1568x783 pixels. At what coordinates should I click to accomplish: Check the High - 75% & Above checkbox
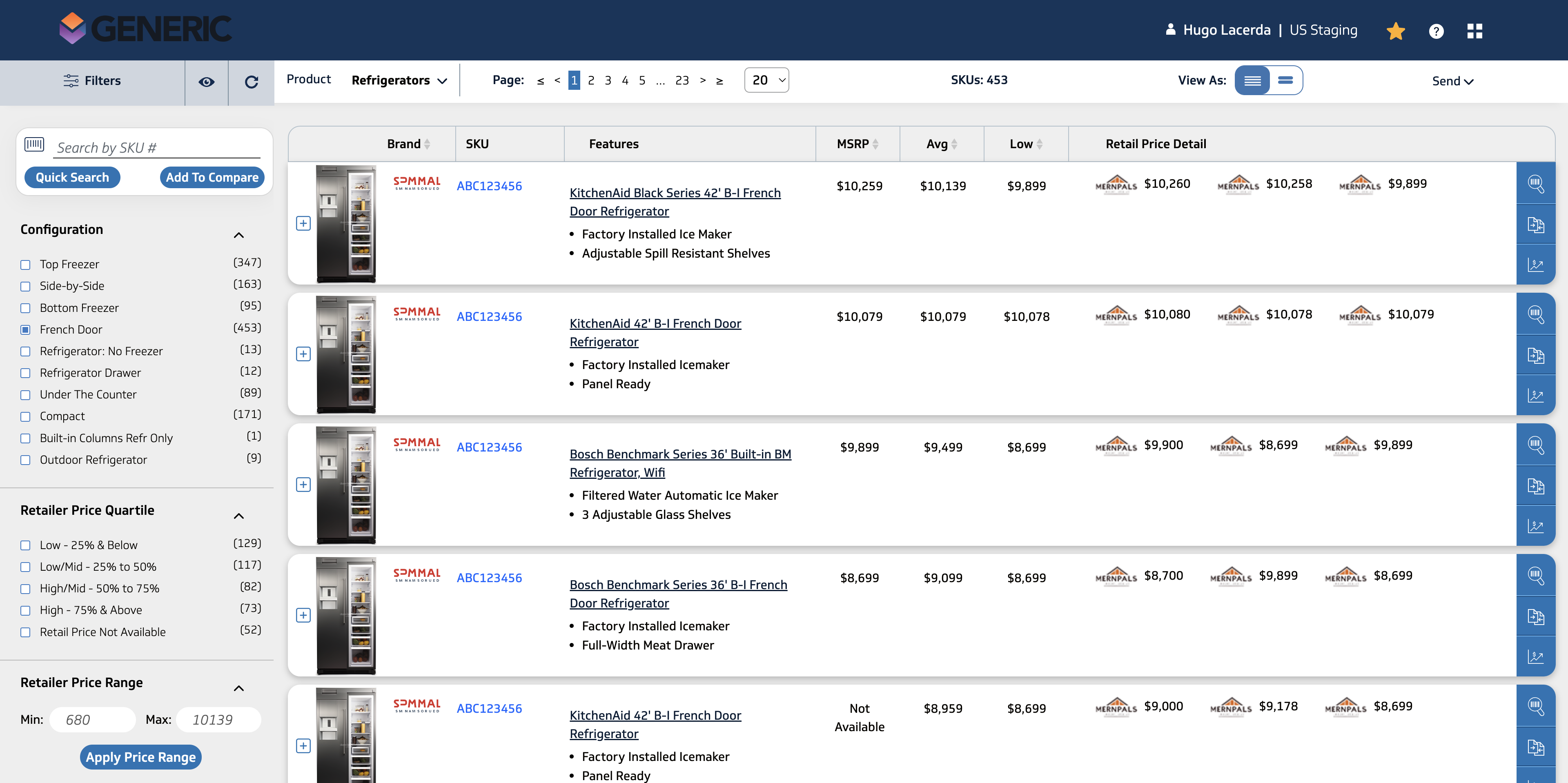click(26, 610)
